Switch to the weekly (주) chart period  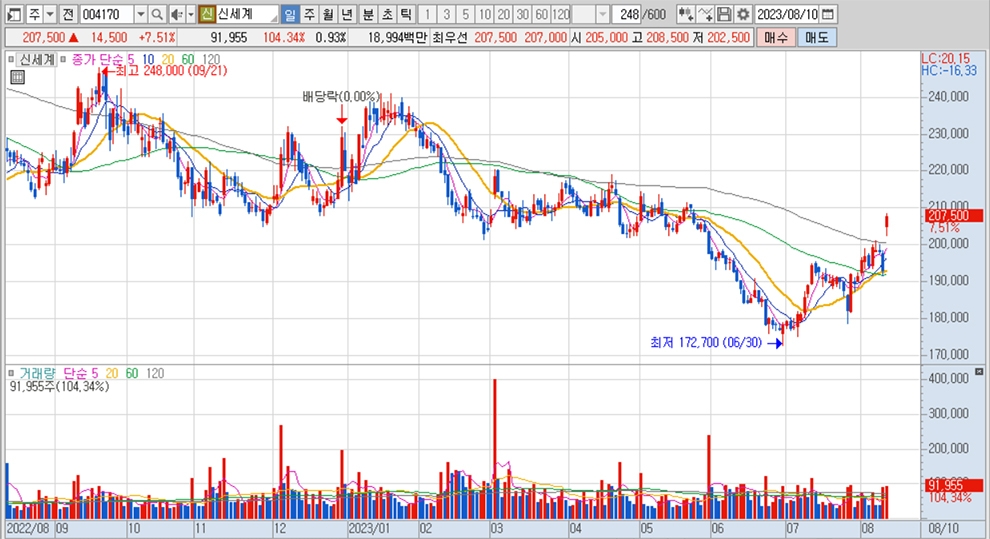click(309, 14)
